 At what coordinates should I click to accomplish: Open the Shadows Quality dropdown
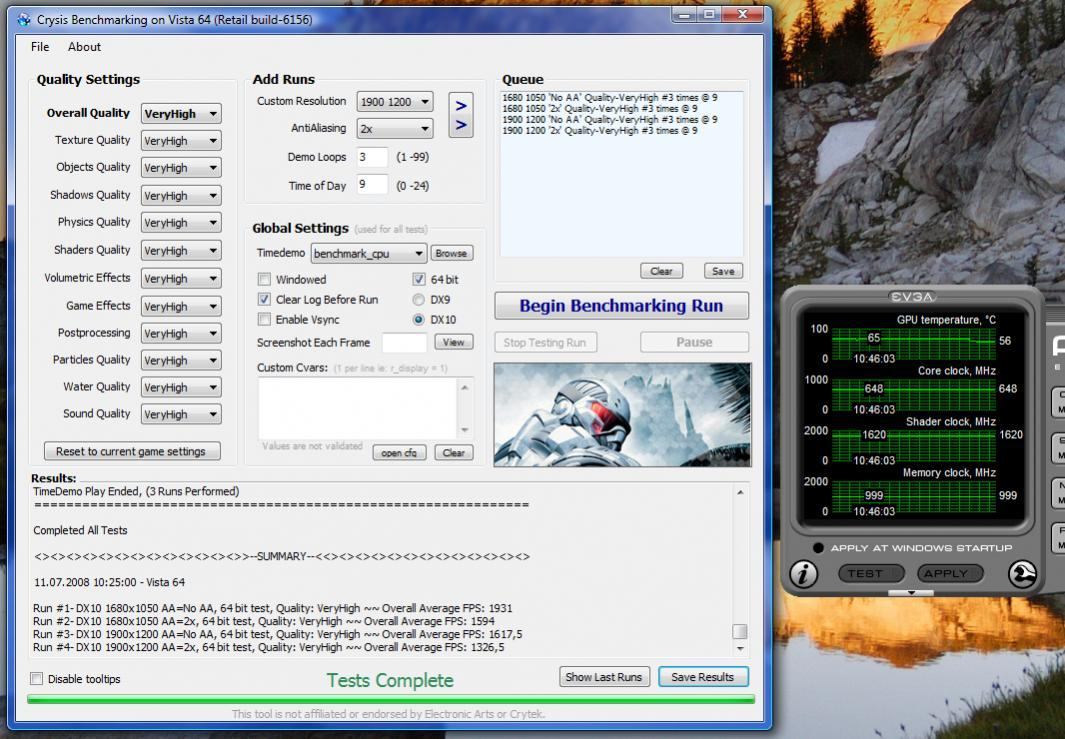(x=181, y=196)
